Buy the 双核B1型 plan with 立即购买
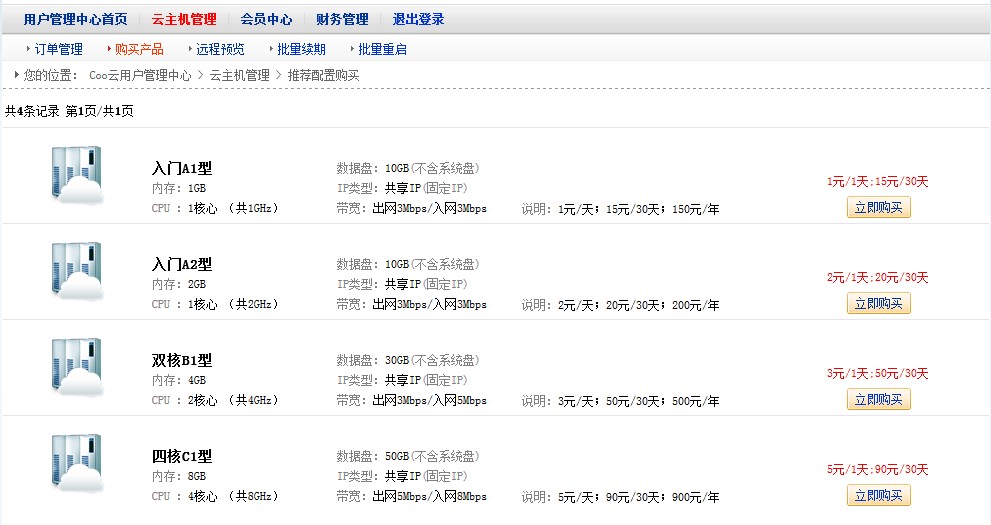The height and width of the screenshot is (525, 991). point(878,399)
